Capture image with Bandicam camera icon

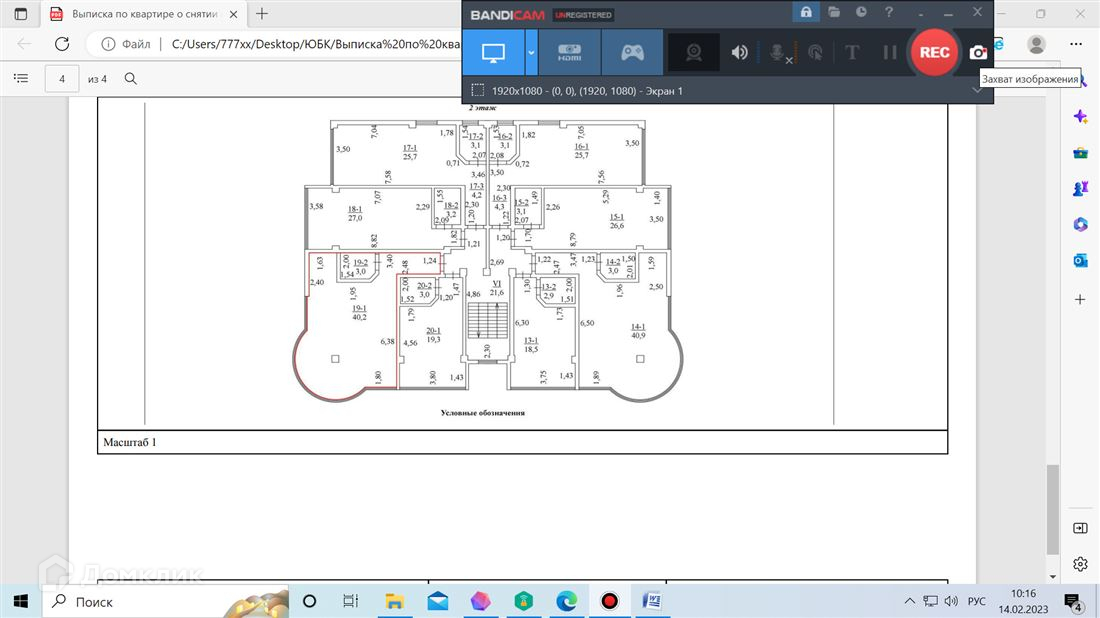pyautogui.click(x=978, y=53)
